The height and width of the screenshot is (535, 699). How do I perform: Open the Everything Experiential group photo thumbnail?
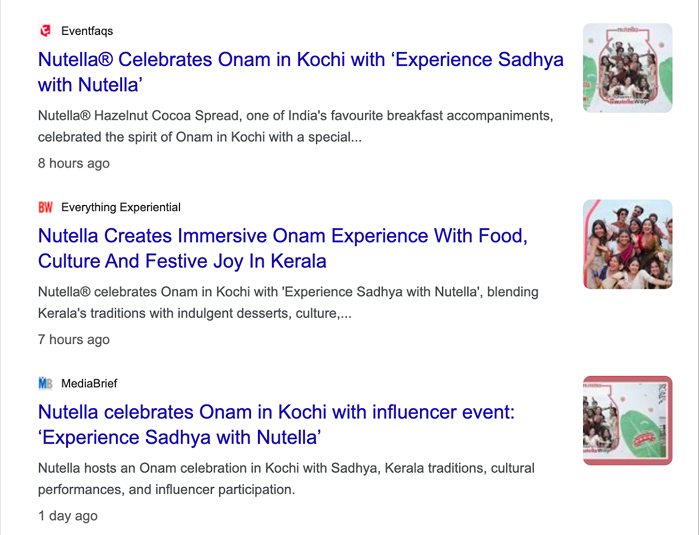(628, 244)
